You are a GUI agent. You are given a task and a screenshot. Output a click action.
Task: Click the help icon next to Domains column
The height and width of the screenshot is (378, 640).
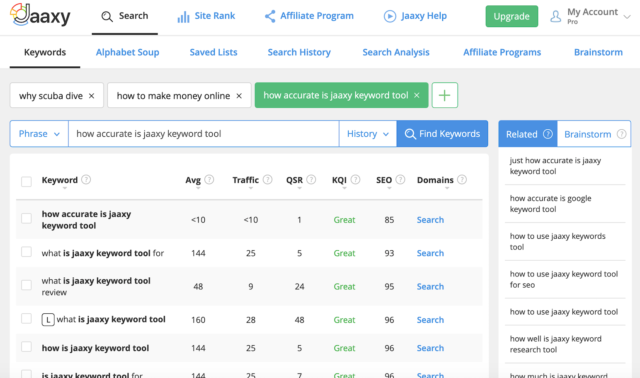462,179
